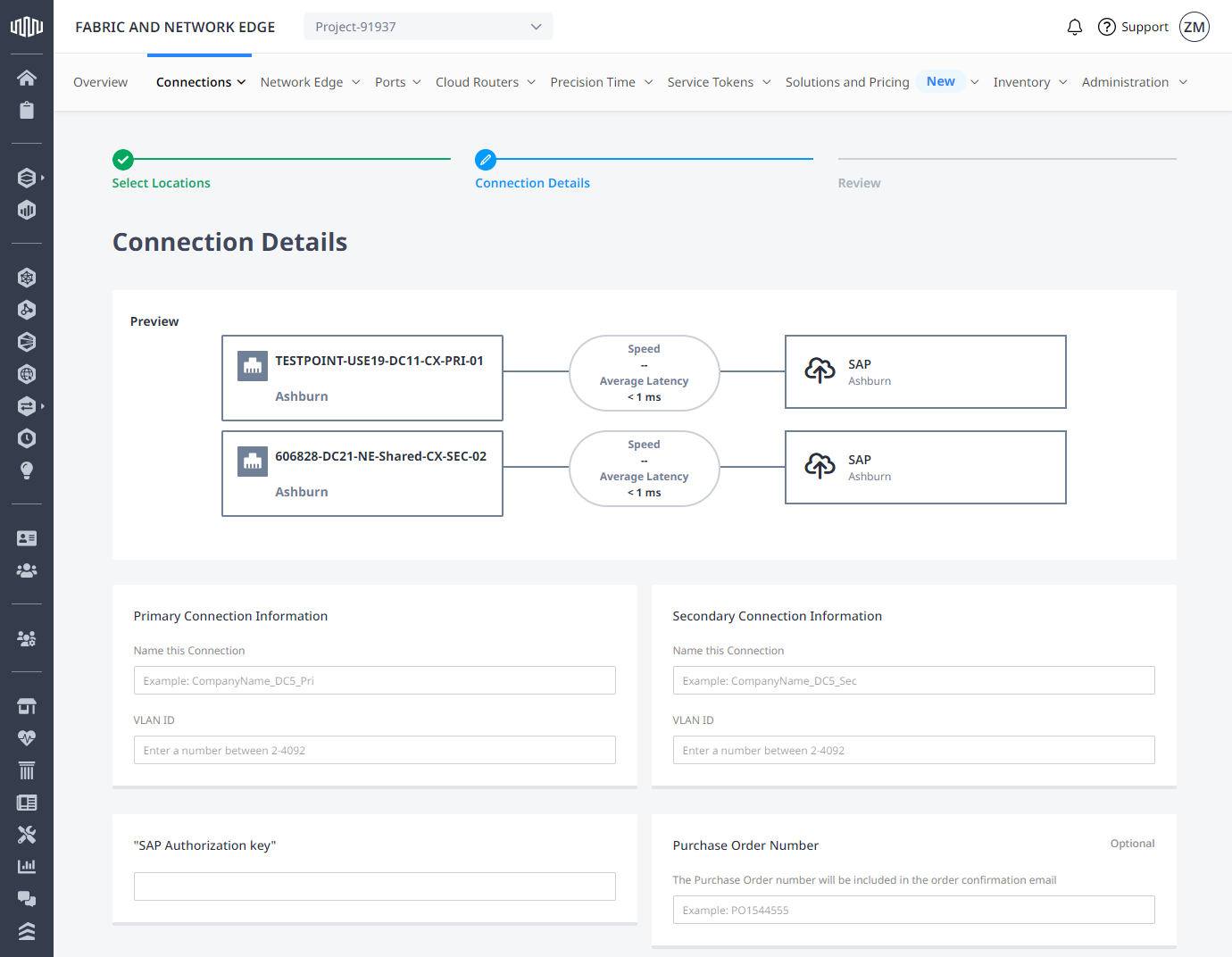Go to the Overview tab
This screenshot has height=957, width=1232.
click(x=100, y=82)
